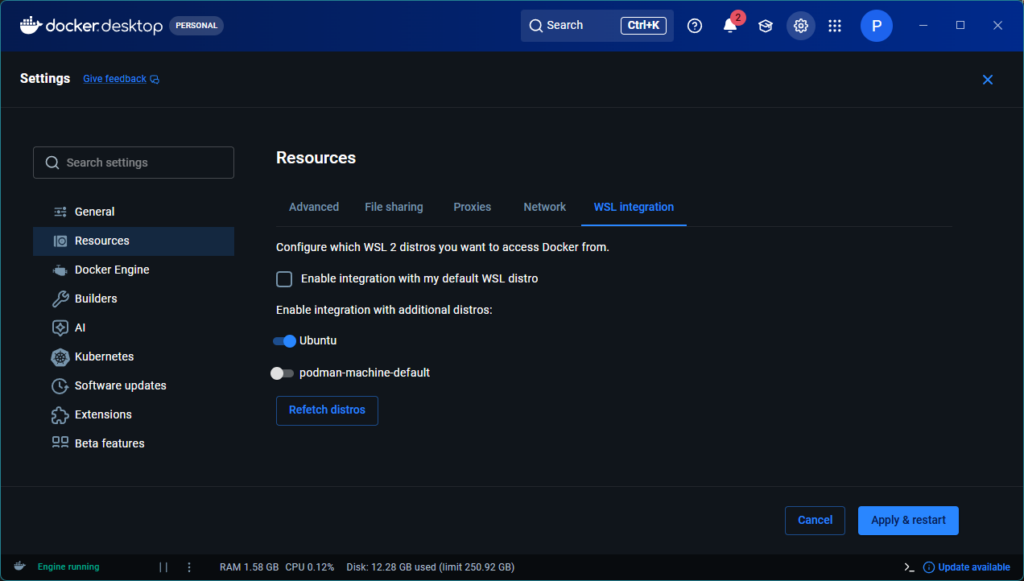Click the Refetch distros button
1024x581 pixels.
pyautogui.click(x=327, y=410)
